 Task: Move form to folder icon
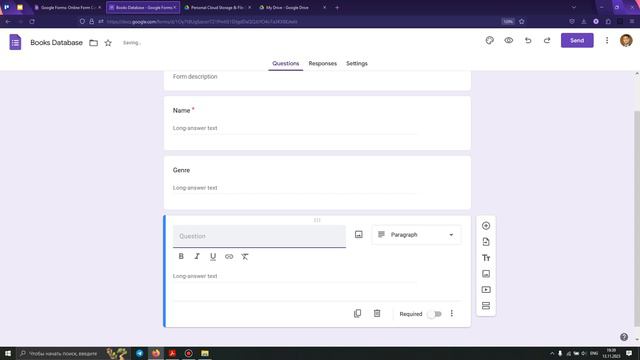tap(93, 43)
